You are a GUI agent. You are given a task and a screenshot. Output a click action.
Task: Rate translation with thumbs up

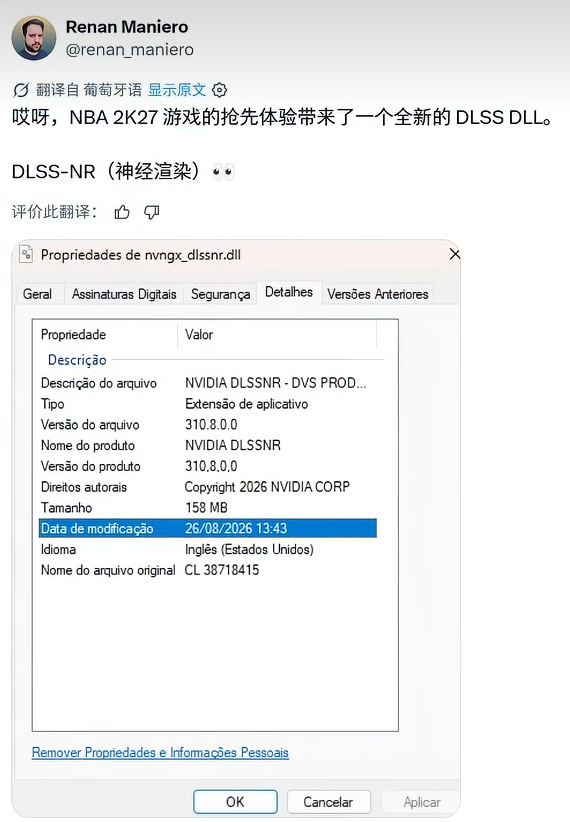(122, 212)
